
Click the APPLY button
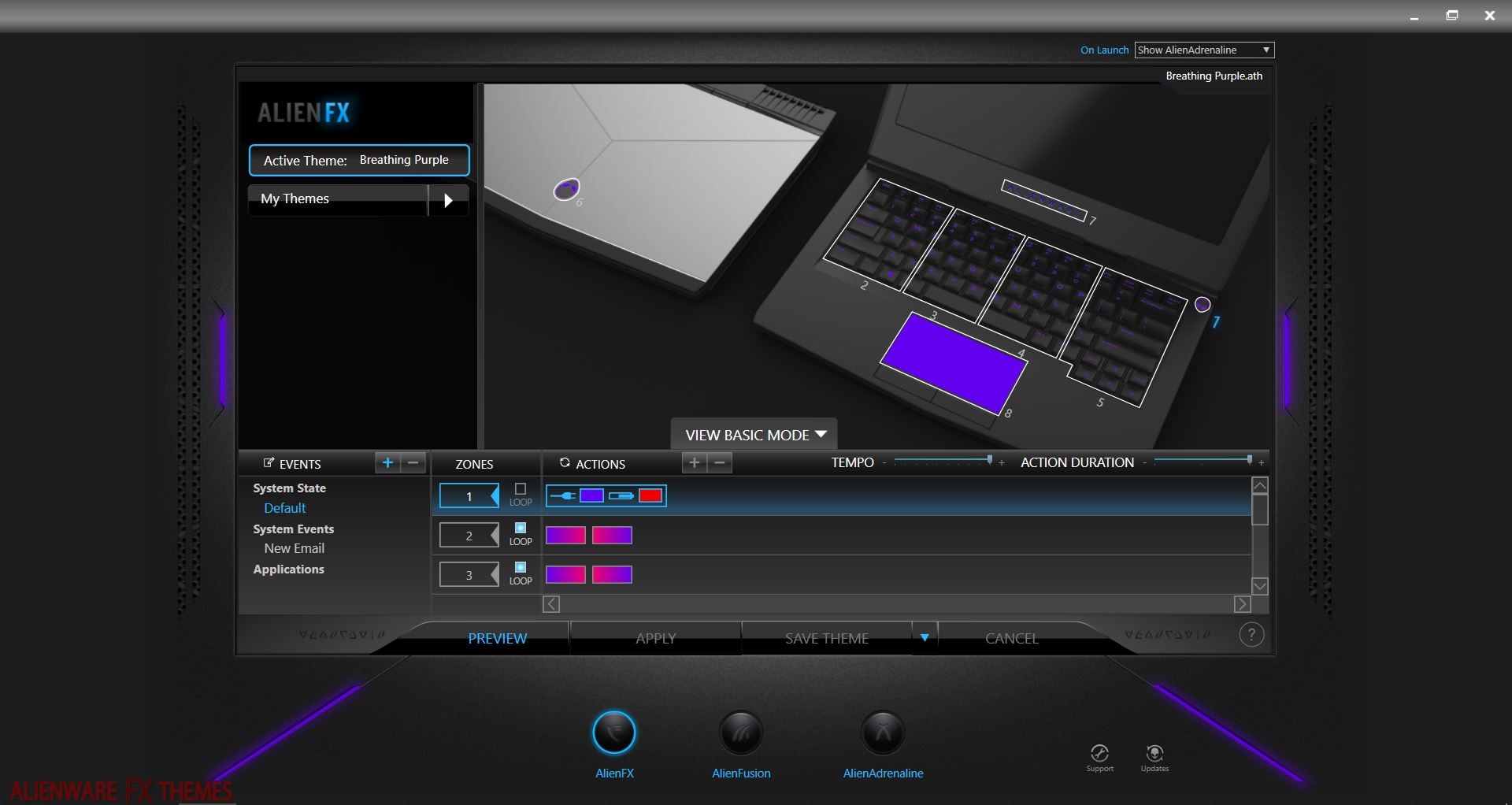pos(656,638)
